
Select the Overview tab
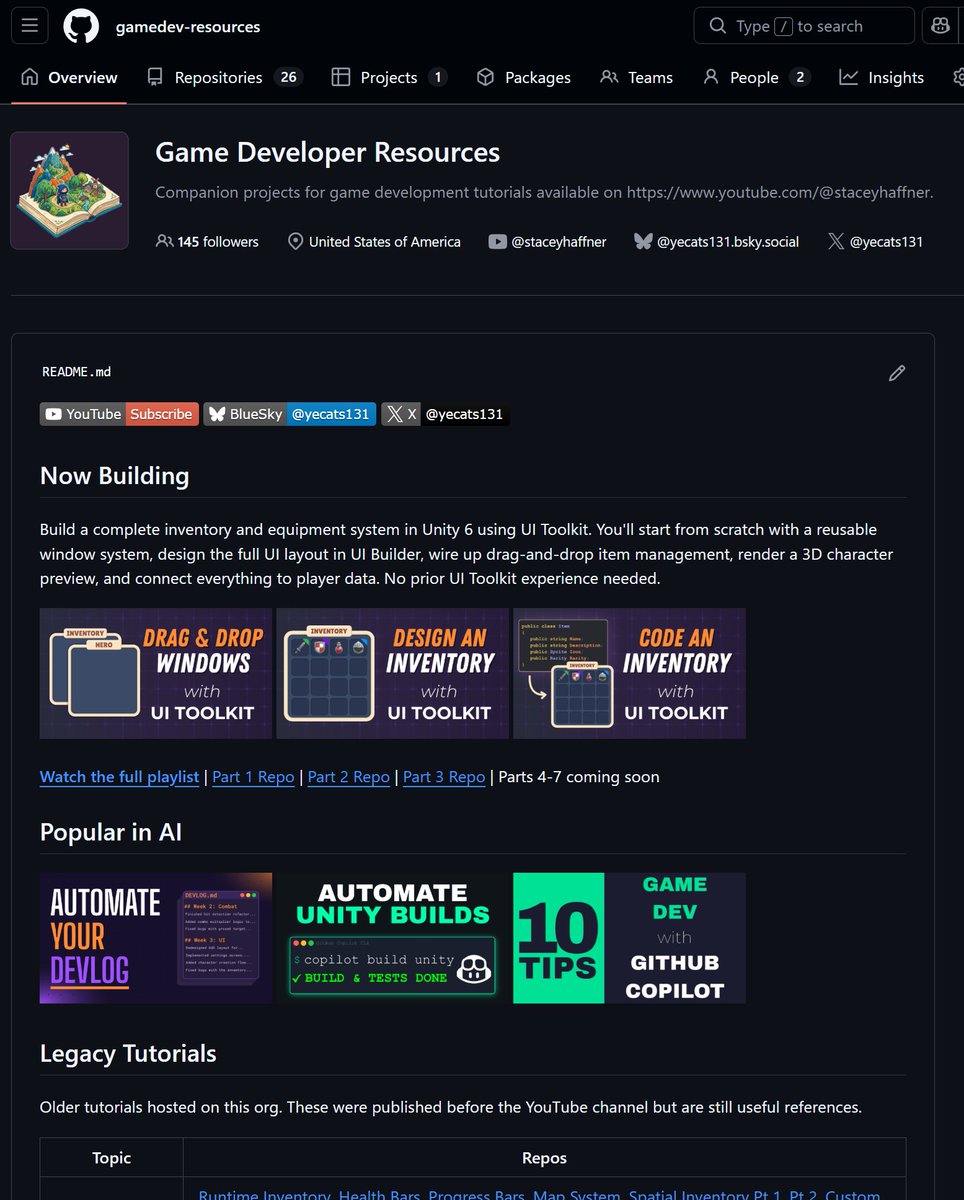click(x=69, y=77)
